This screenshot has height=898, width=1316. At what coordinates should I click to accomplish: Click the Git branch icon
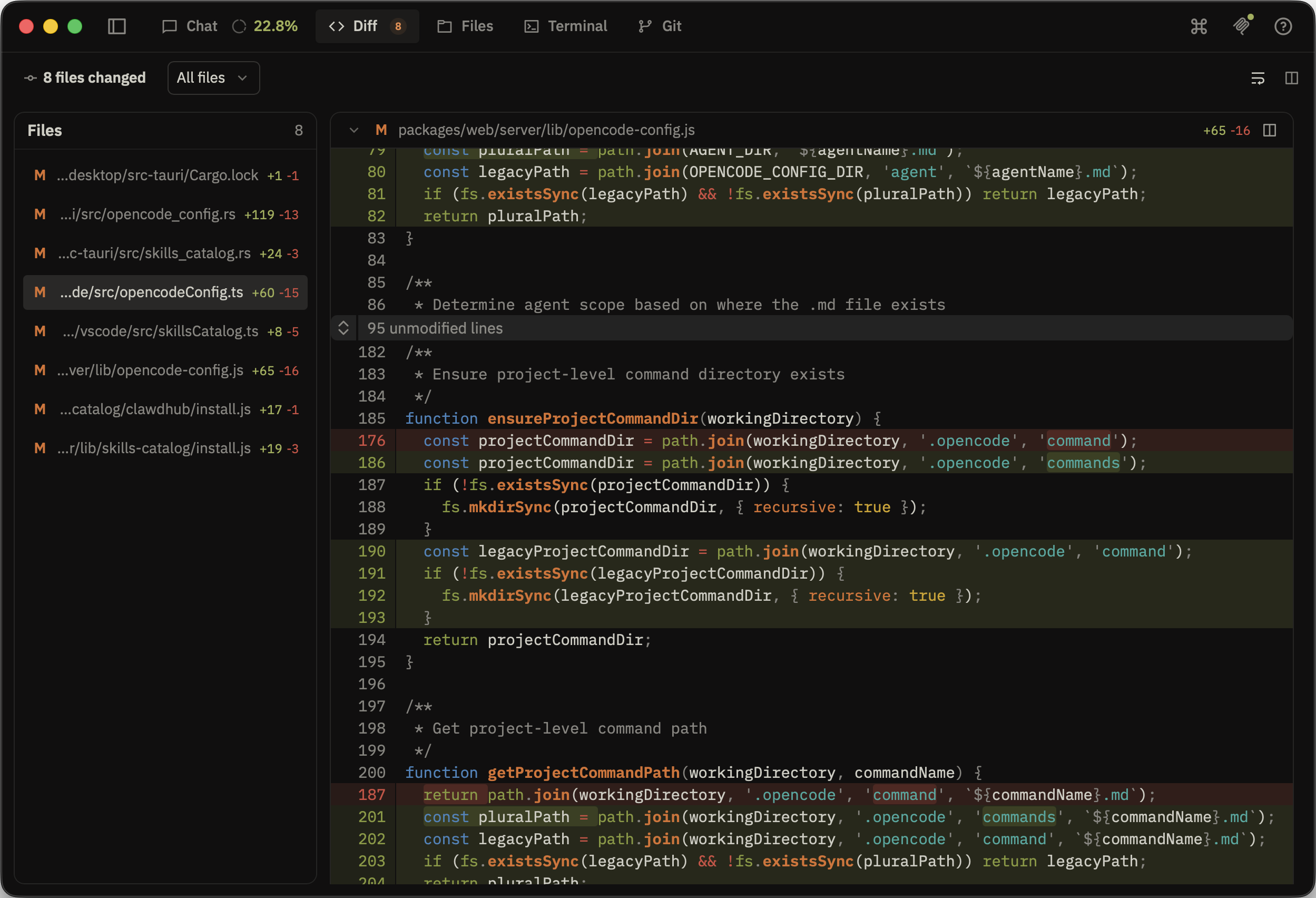644,26
